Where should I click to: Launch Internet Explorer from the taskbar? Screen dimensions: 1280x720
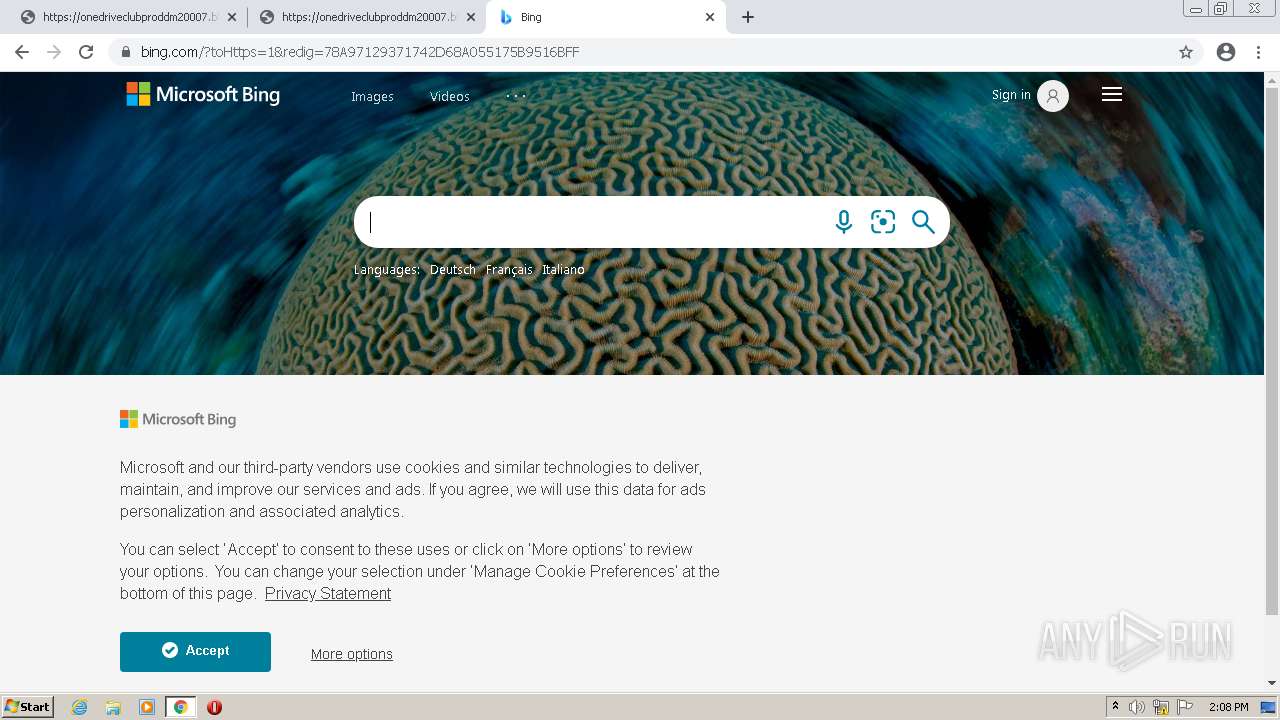pyautogui.click(x=80, y=707)
